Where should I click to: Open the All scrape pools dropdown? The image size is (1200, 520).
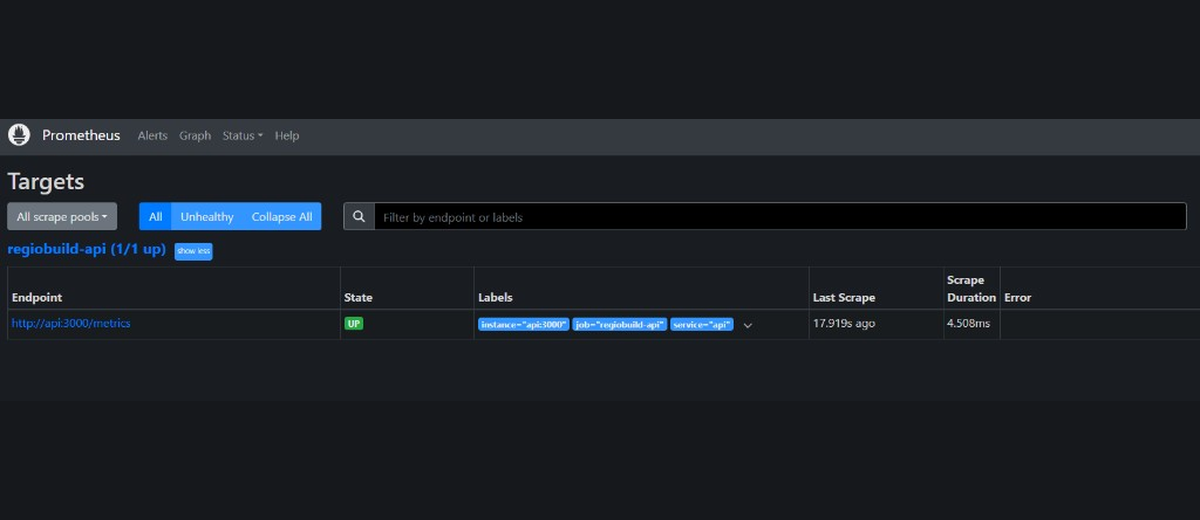click(x=62, y=217)
